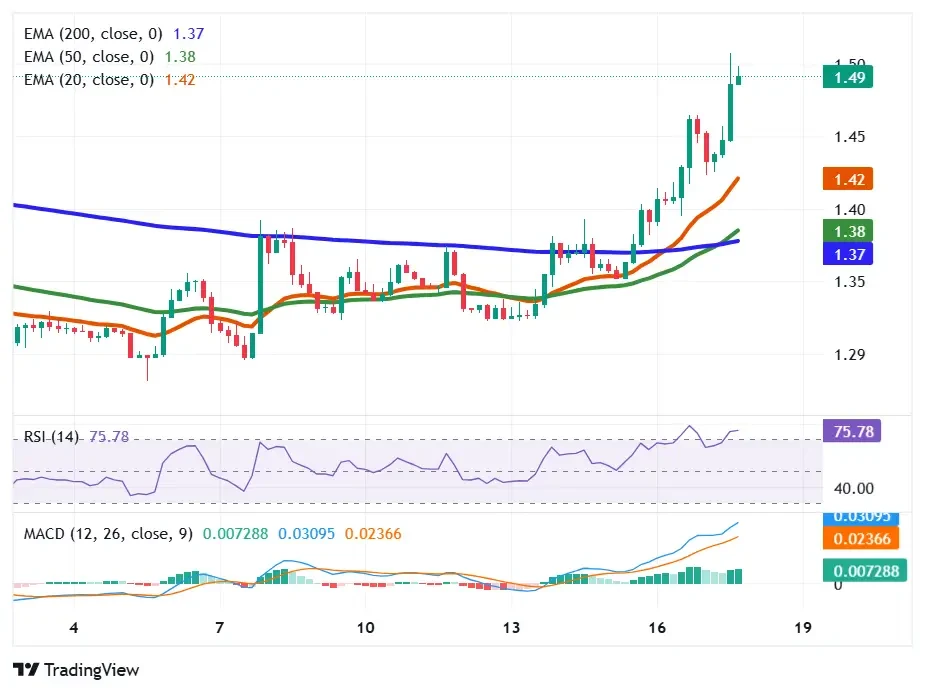
Task: Click the 1.40 price axis label
Action: (849, 209)
